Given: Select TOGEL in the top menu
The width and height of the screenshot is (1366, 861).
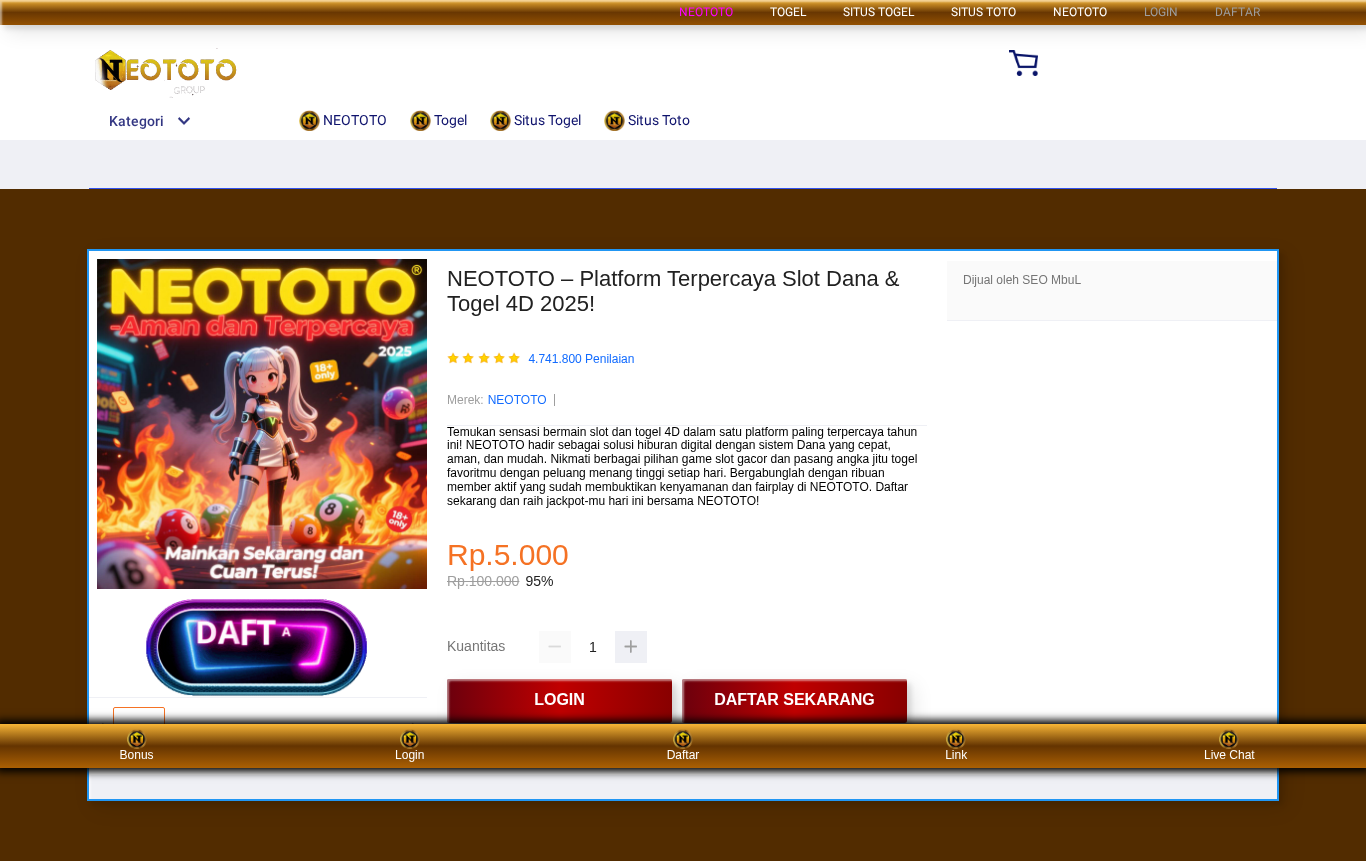Looking at the screenshot, I should (788, 12).
